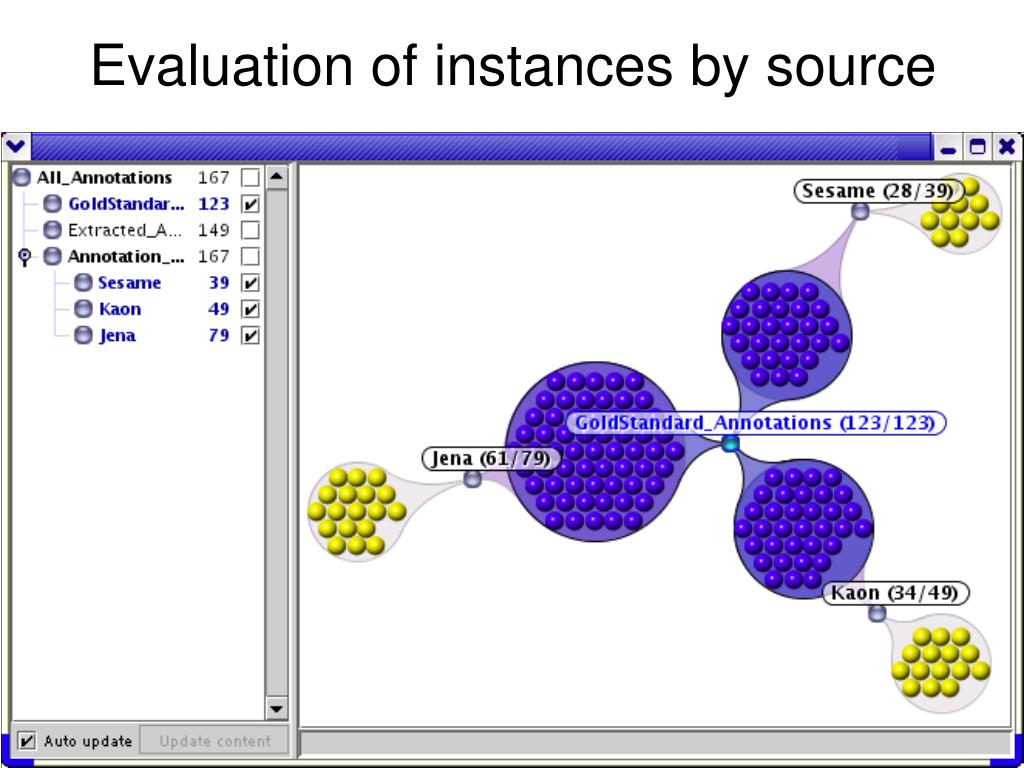Select the Jena (61/79) graph label
This screenshot has width=1024, height=768.
pyautogui.click(x=491, y=458)
